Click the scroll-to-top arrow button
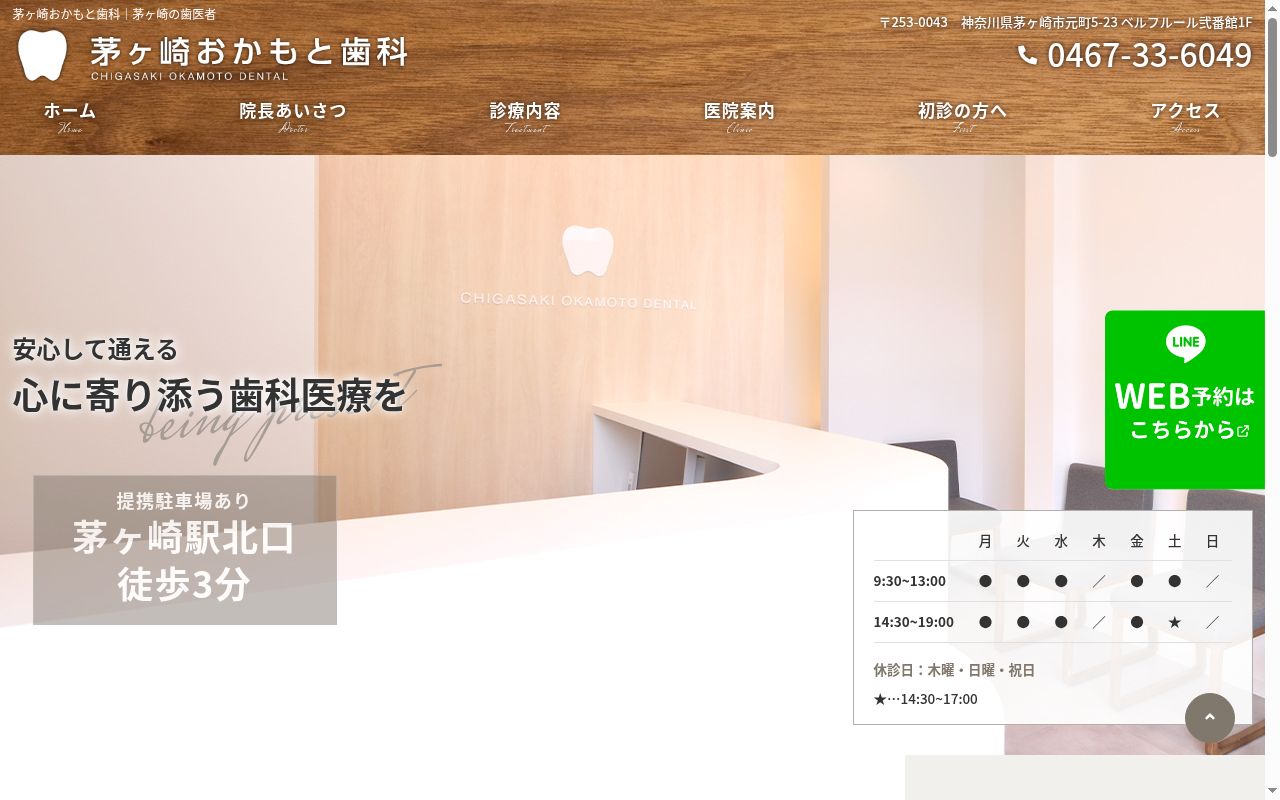This screenshot has width=1280, height=800. point(1210,718)
